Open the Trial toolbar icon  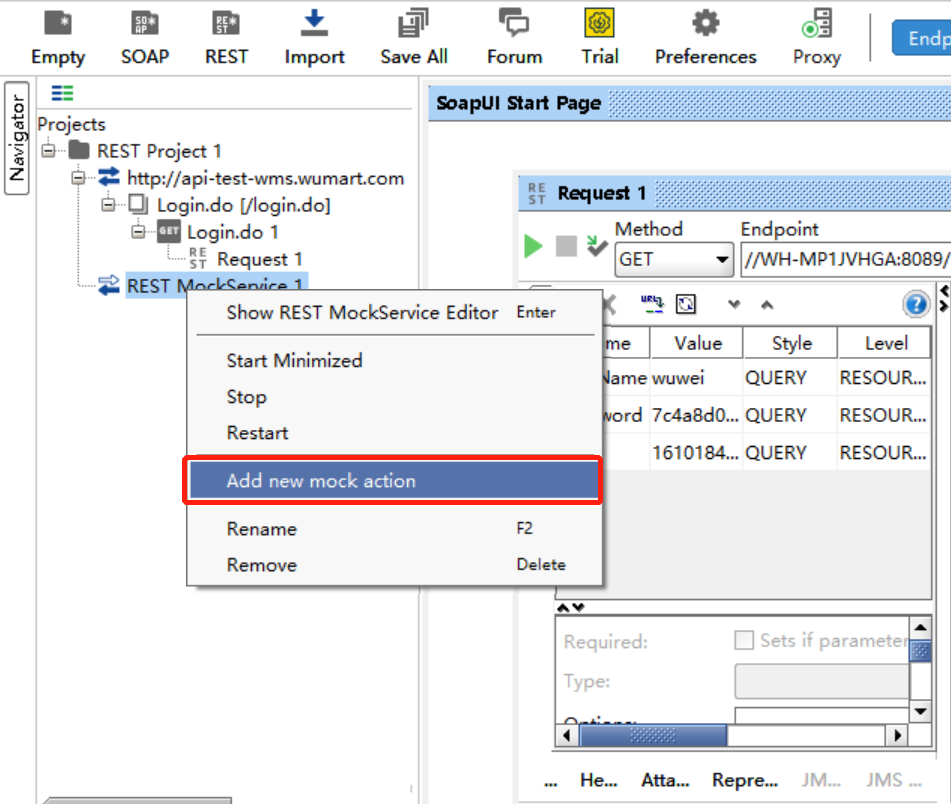tap(599, 38)
